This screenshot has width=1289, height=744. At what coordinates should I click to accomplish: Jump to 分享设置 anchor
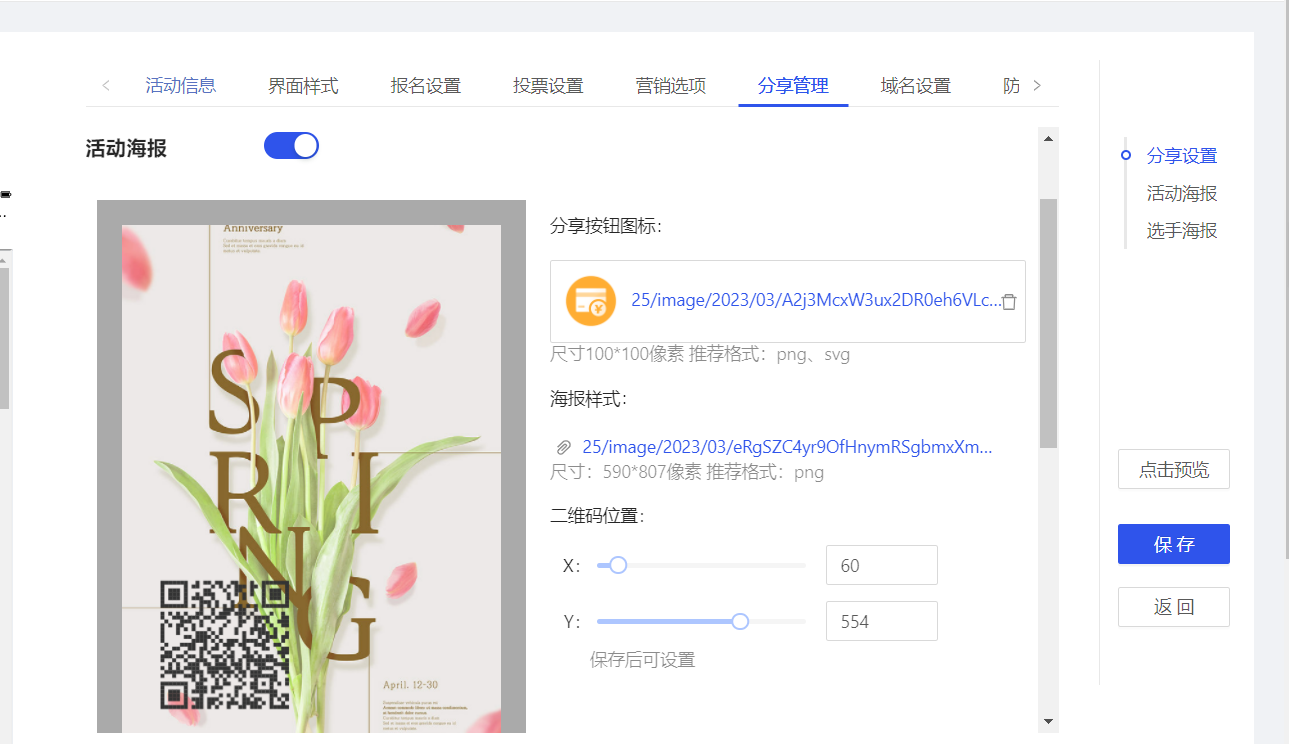[1182, 156]
